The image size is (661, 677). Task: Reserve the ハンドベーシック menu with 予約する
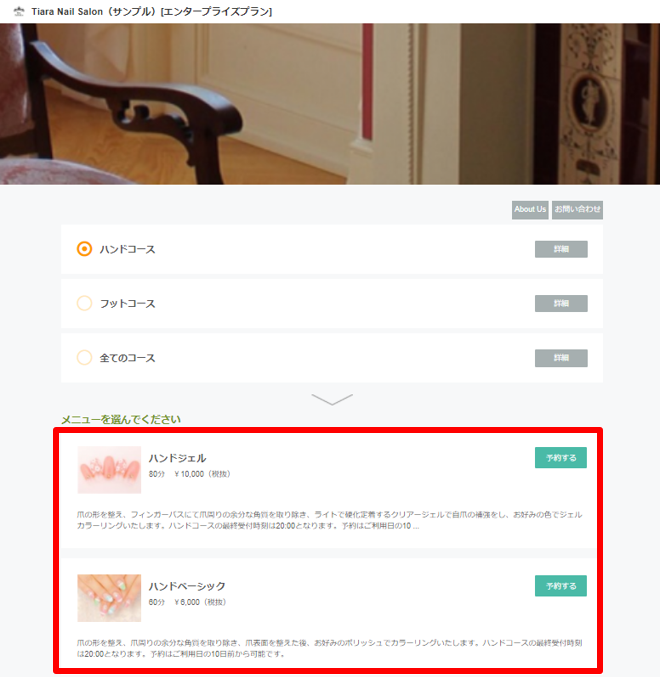tap(560, 586)
